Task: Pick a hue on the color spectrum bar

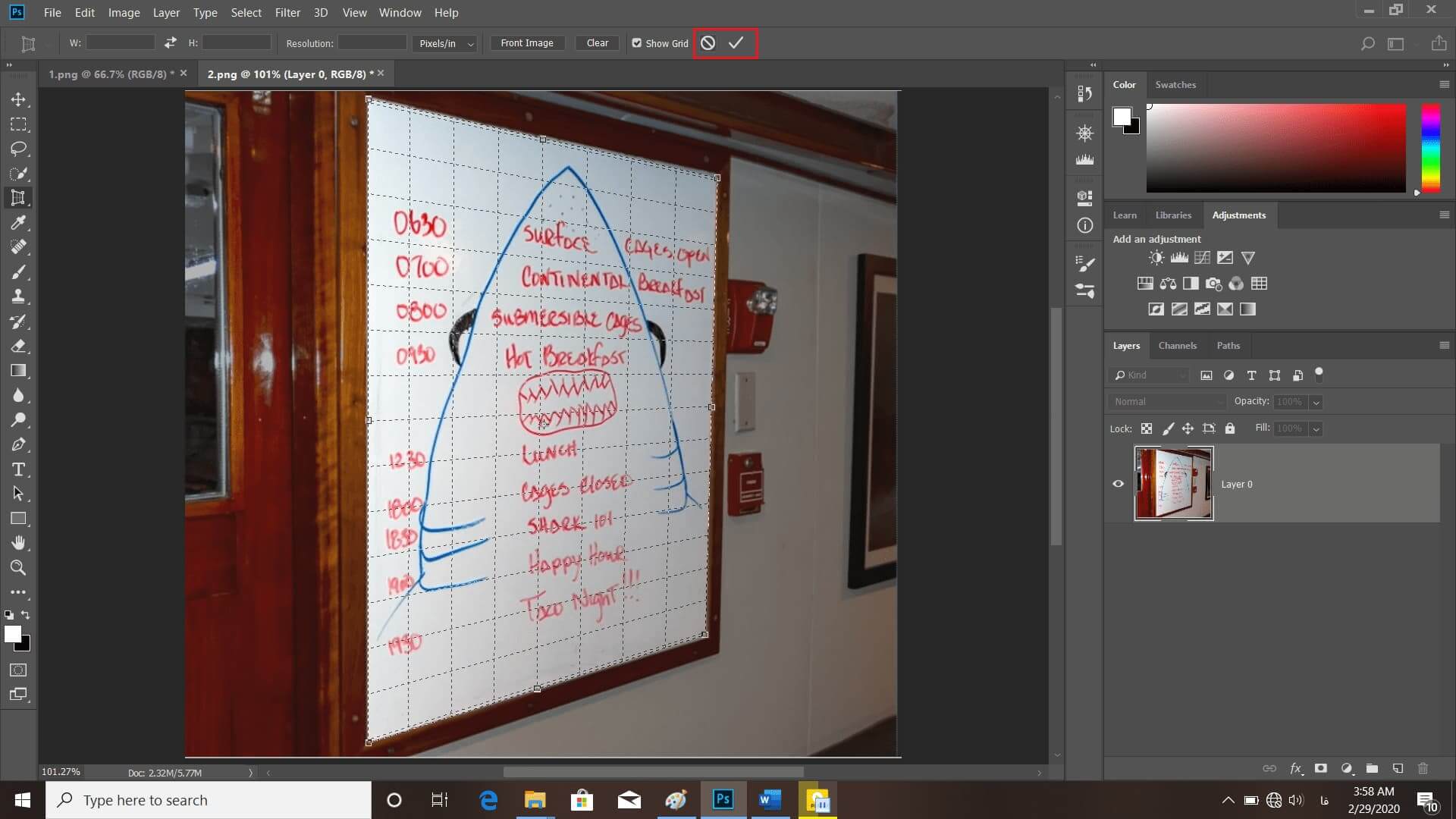Action: click(x=1430, y=149)
